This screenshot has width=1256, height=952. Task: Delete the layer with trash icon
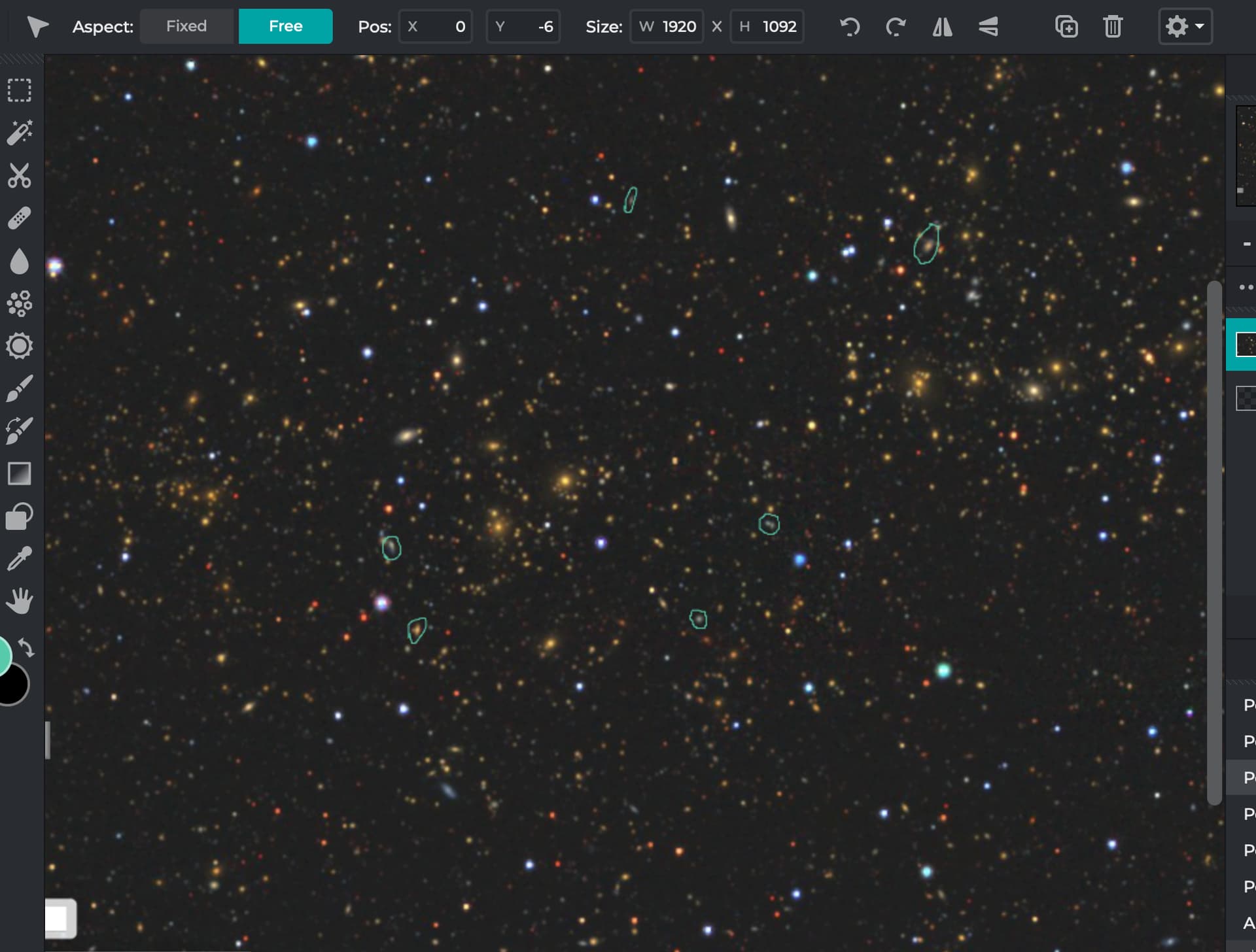(1113, 27)
